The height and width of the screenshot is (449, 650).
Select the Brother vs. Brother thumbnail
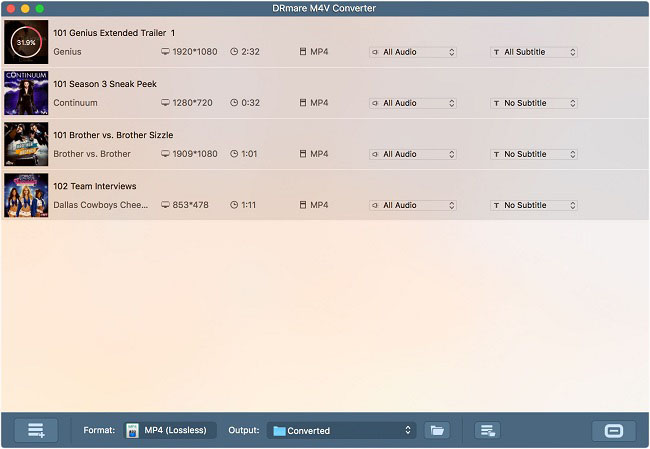(25, 144)
